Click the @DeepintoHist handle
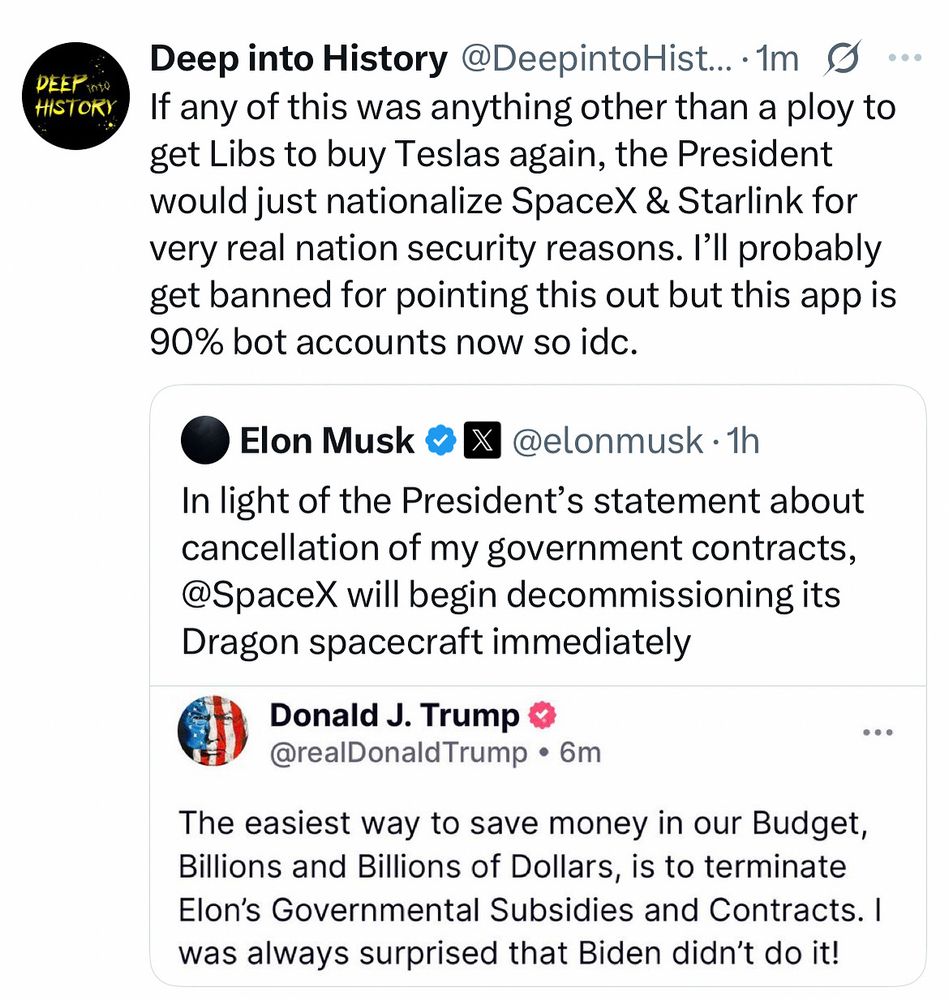The width and height of the screenshot is (949, 1000). click(x=594, y=60)
